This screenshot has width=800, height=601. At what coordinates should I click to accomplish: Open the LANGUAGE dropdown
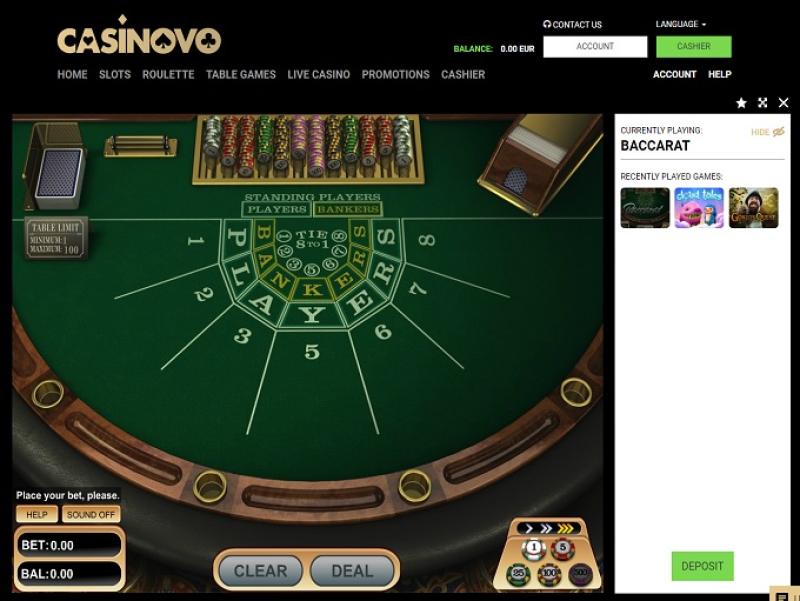tap(681, 24)
